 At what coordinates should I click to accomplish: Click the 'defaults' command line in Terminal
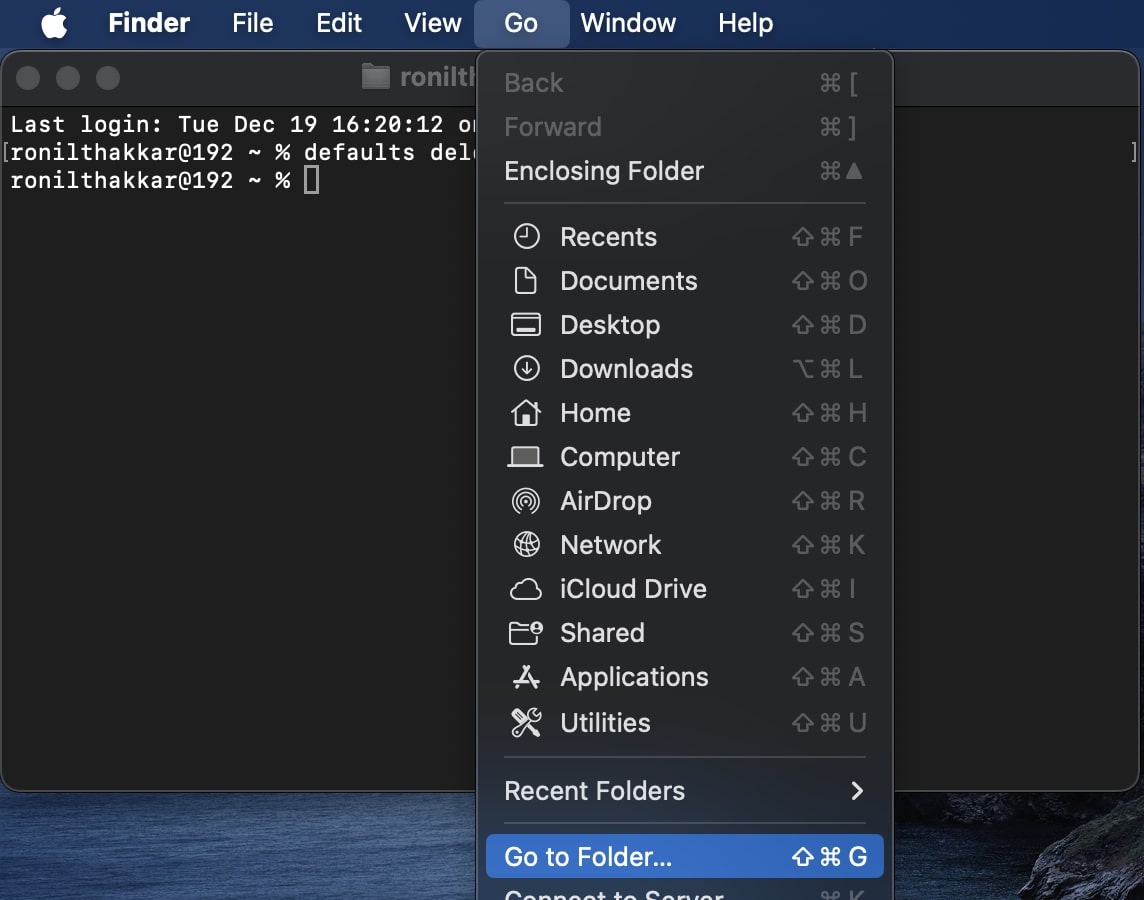point(241,152)
